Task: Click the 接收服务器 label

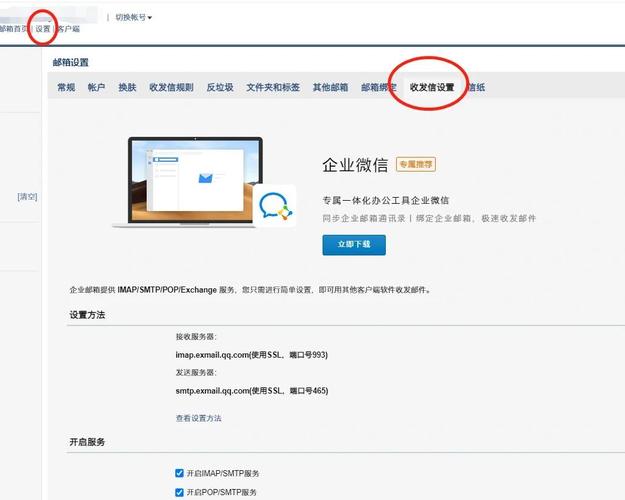Action: coord(196,337)
